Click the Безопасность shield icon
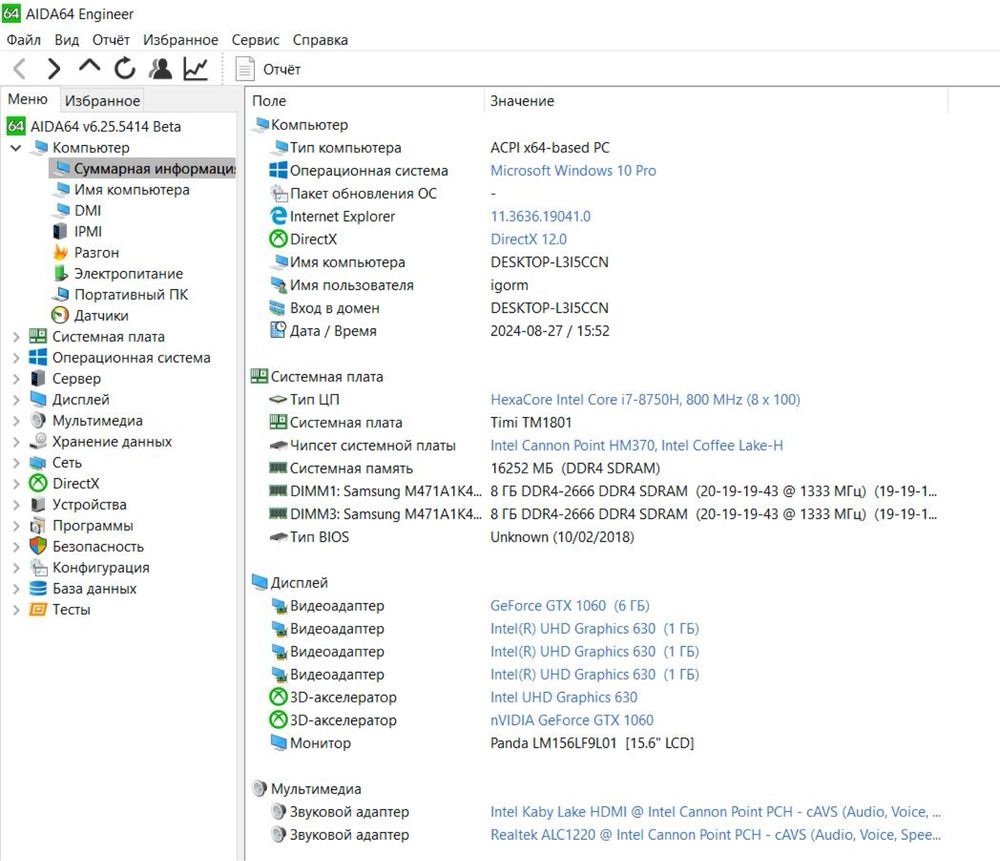Screen dimensions: 1000x861 (38, 547)
